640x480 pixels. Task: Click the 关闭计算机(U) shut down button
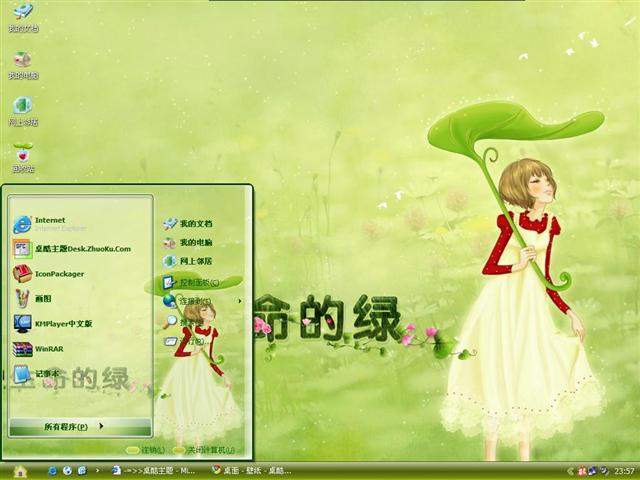point(204,450)
